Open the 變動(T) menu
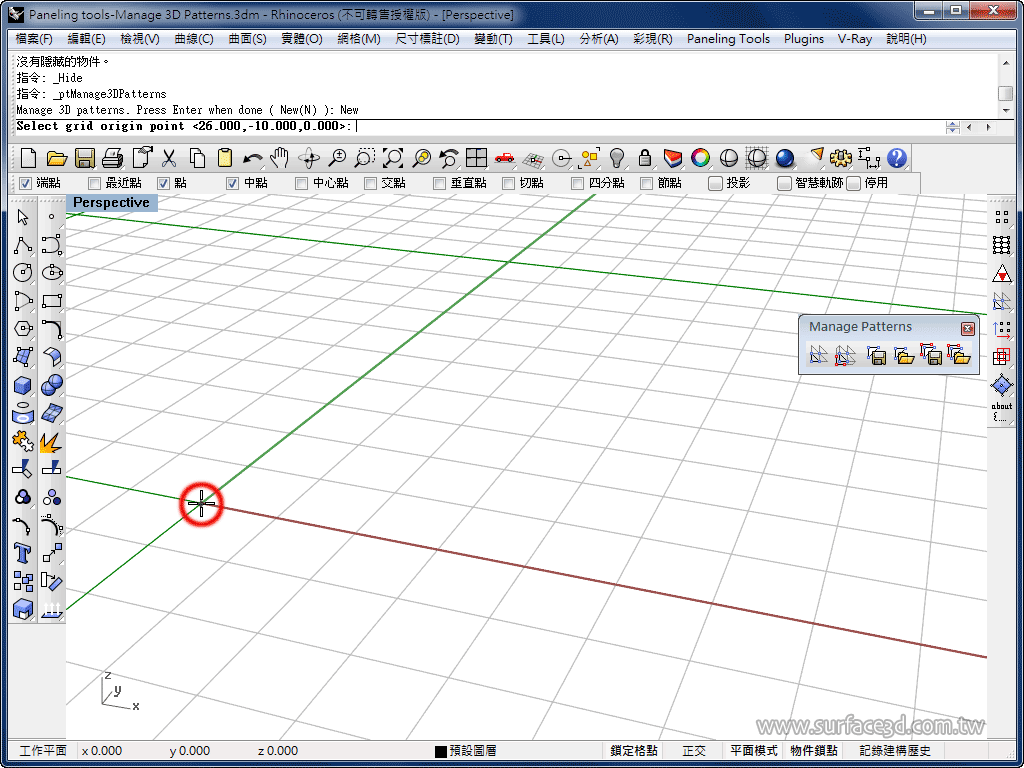The image size is (1024, 768). pyautogui.click(x=493, y=39)
